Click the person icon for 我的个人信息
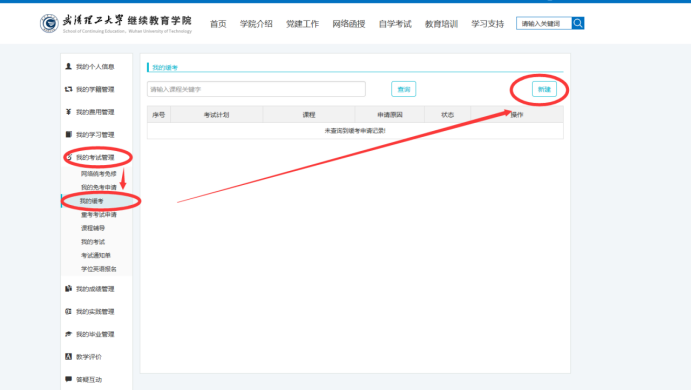This screenshot has height=391, width=692. [68, 67]
